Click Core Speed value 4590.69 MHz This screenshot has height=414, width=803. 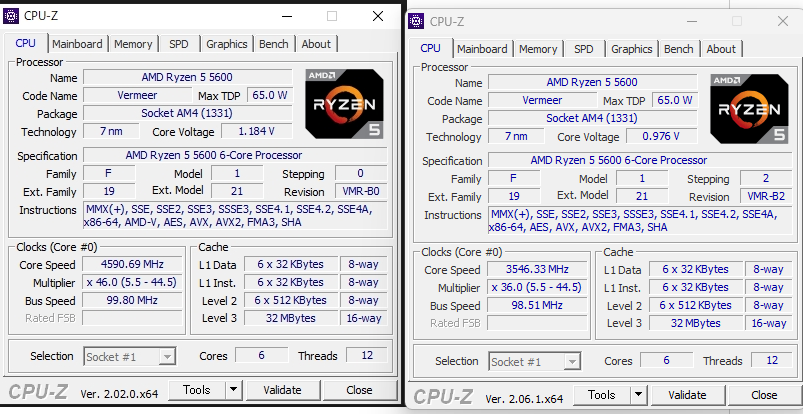tap(132, 264)
